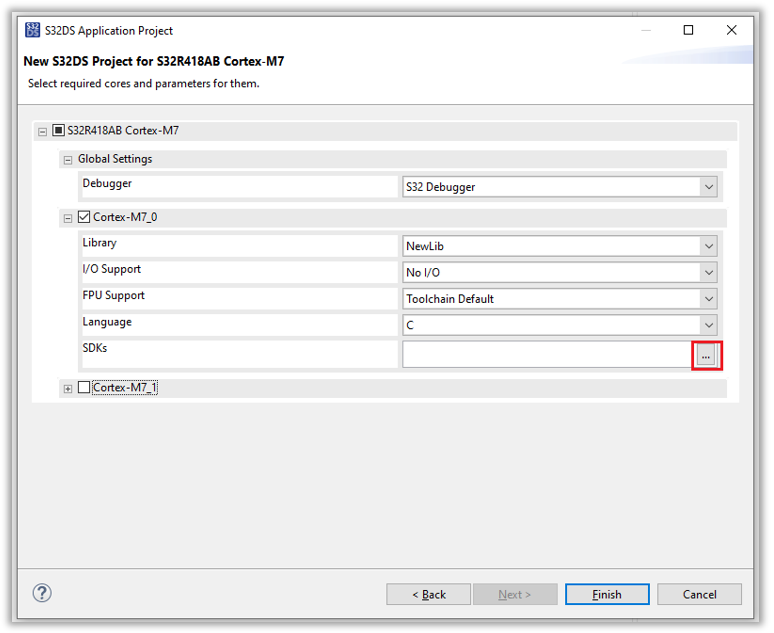Expand the Cortex-M7_1 tree node
This screenshot has width=774, height=633.
point(68,390)
